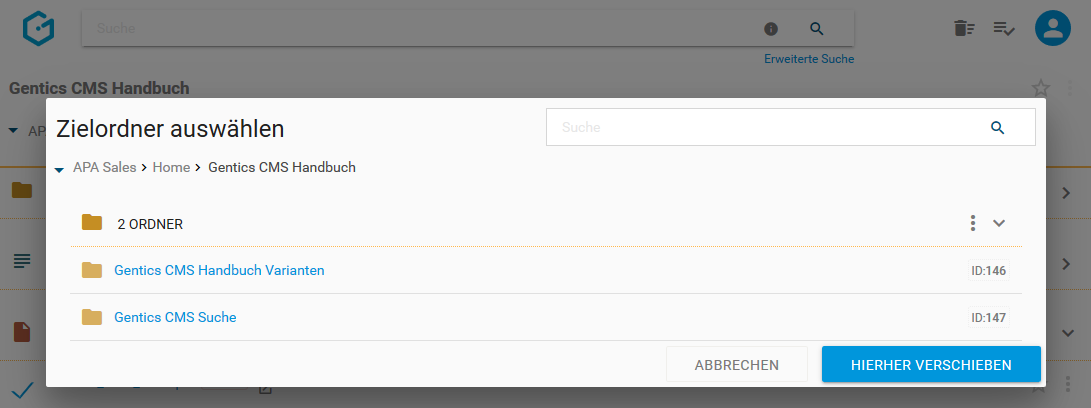Open folder Gentics CMS Suche
The height and width of the screenshot is (408, 1091).
click(x=175, y=317)
